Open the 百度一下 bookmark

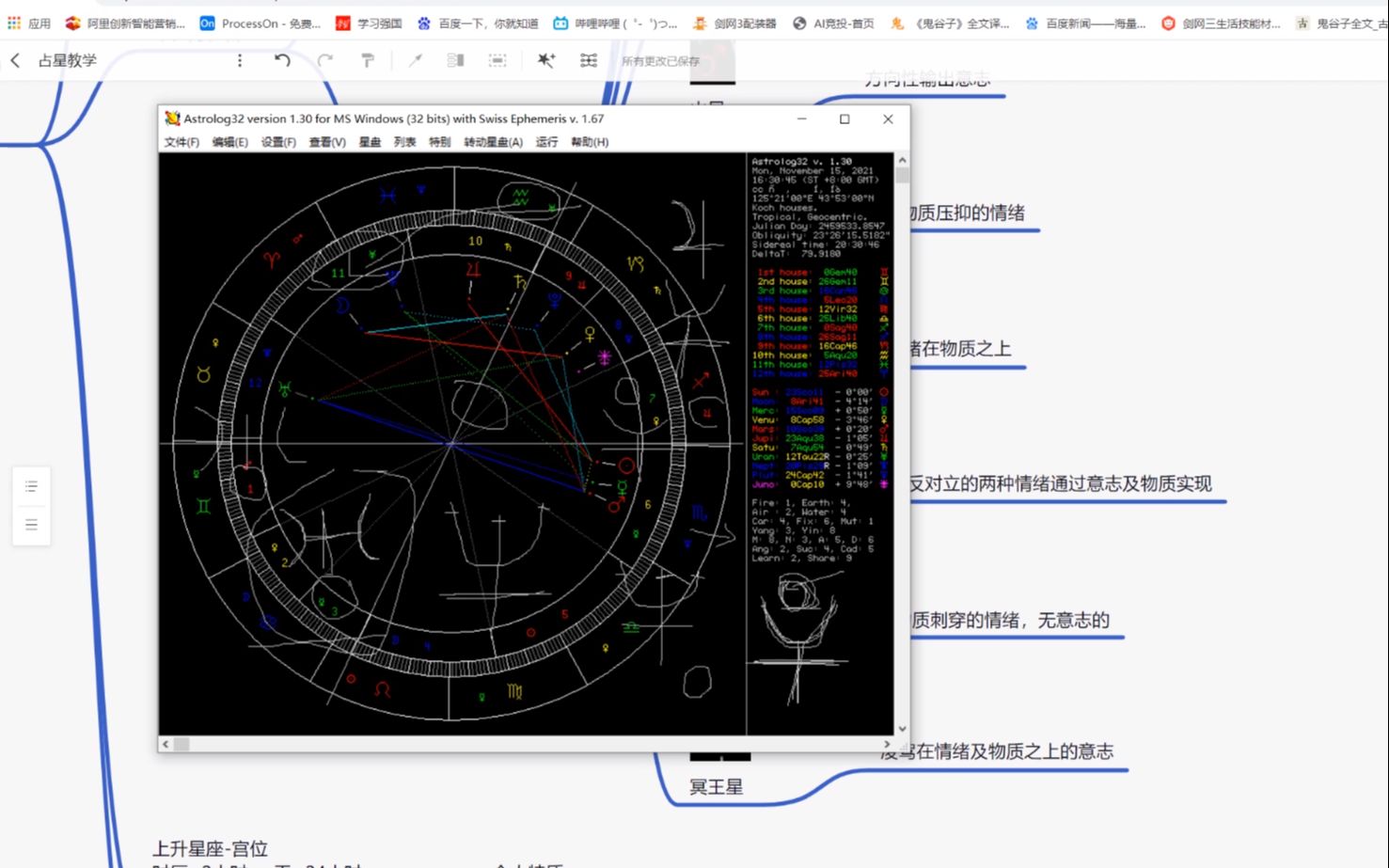click(x=478, y=24)
